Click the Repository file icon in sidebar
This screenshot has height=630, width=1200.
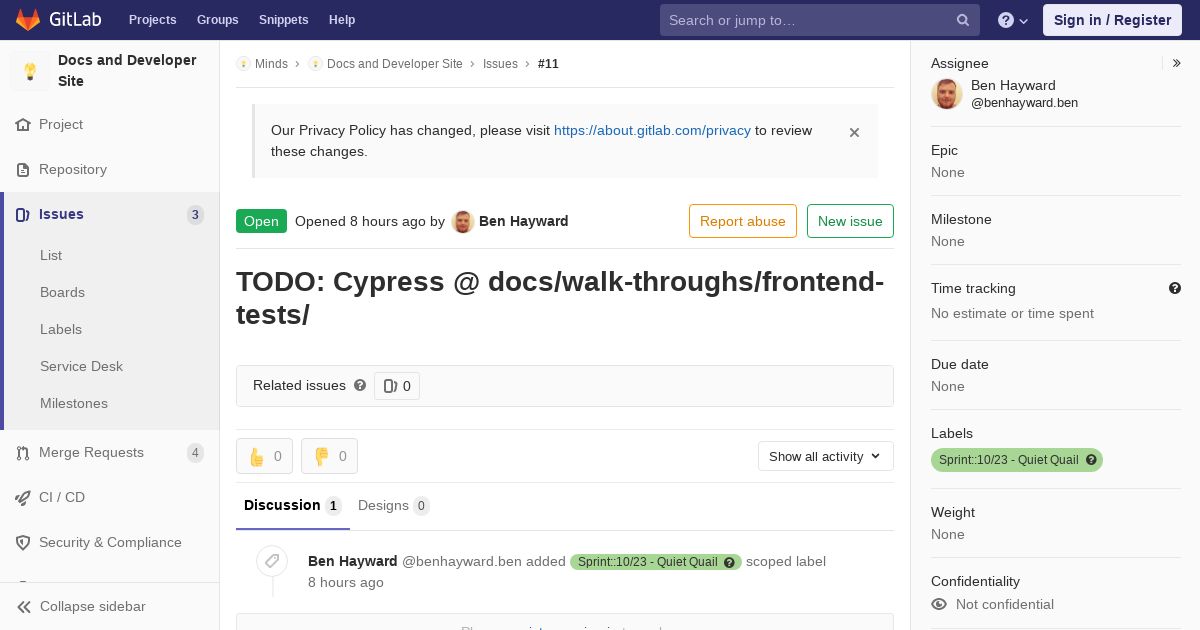click(x=23, y=170)
